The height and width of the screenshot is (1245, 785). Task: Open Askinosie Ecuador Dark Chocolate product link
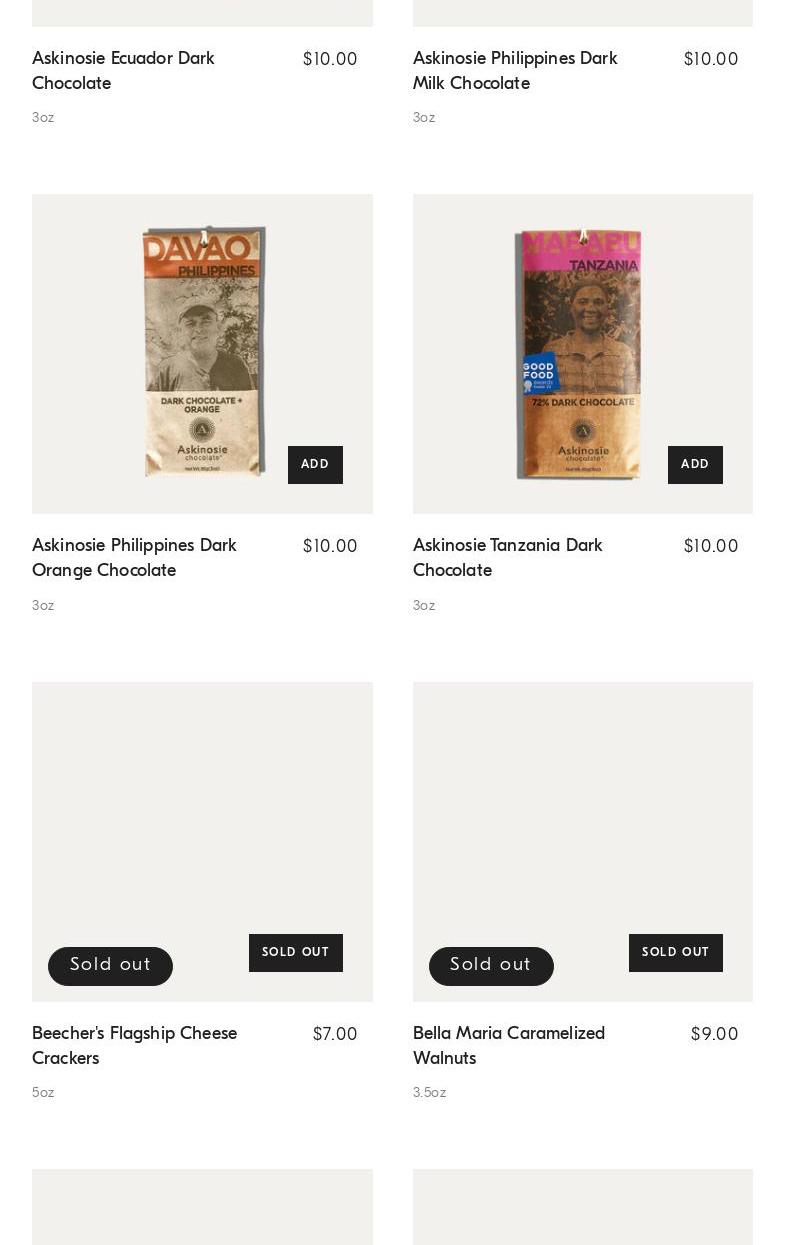(123, 71)
